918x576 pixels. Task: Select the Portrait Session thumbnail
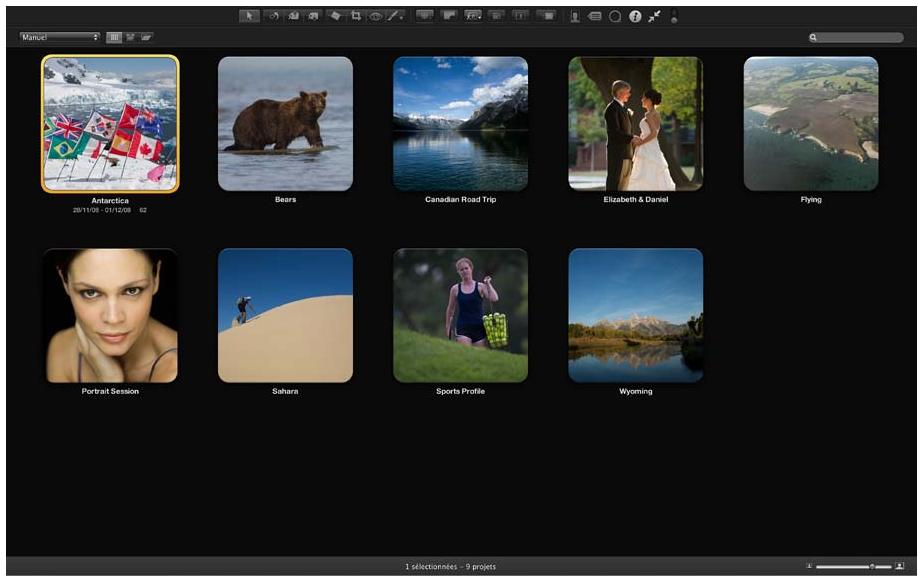[x=110, y=316]
